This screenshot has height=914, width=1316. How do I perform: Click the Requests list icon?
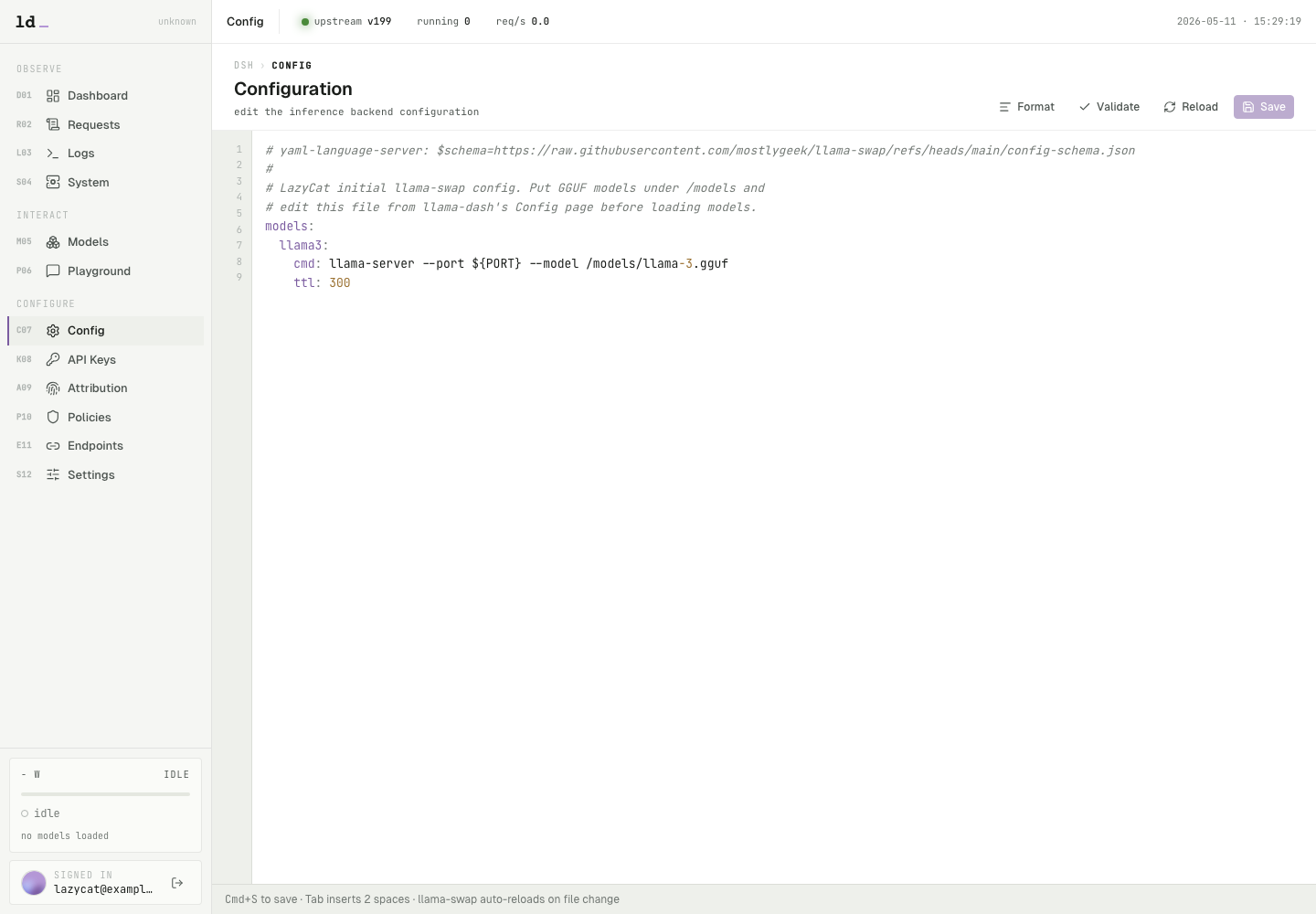53,124
